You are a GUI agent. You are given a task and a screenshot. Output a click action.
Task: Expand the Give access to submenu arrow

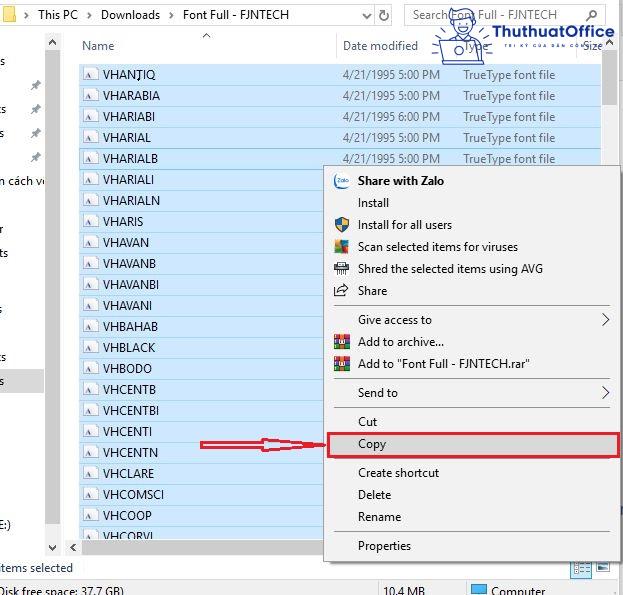[x=605, y=319]
